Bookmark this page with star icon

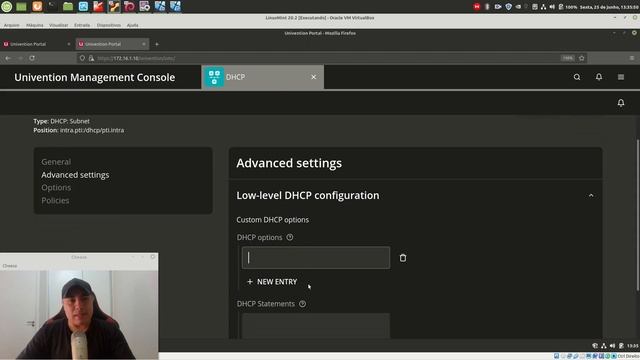tap(582, 58)
